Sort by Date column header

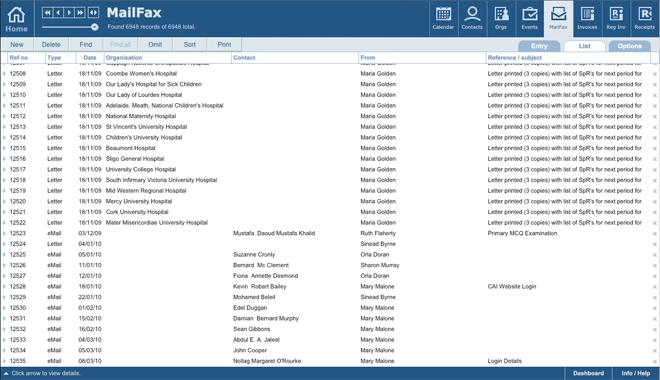(90, 58)
